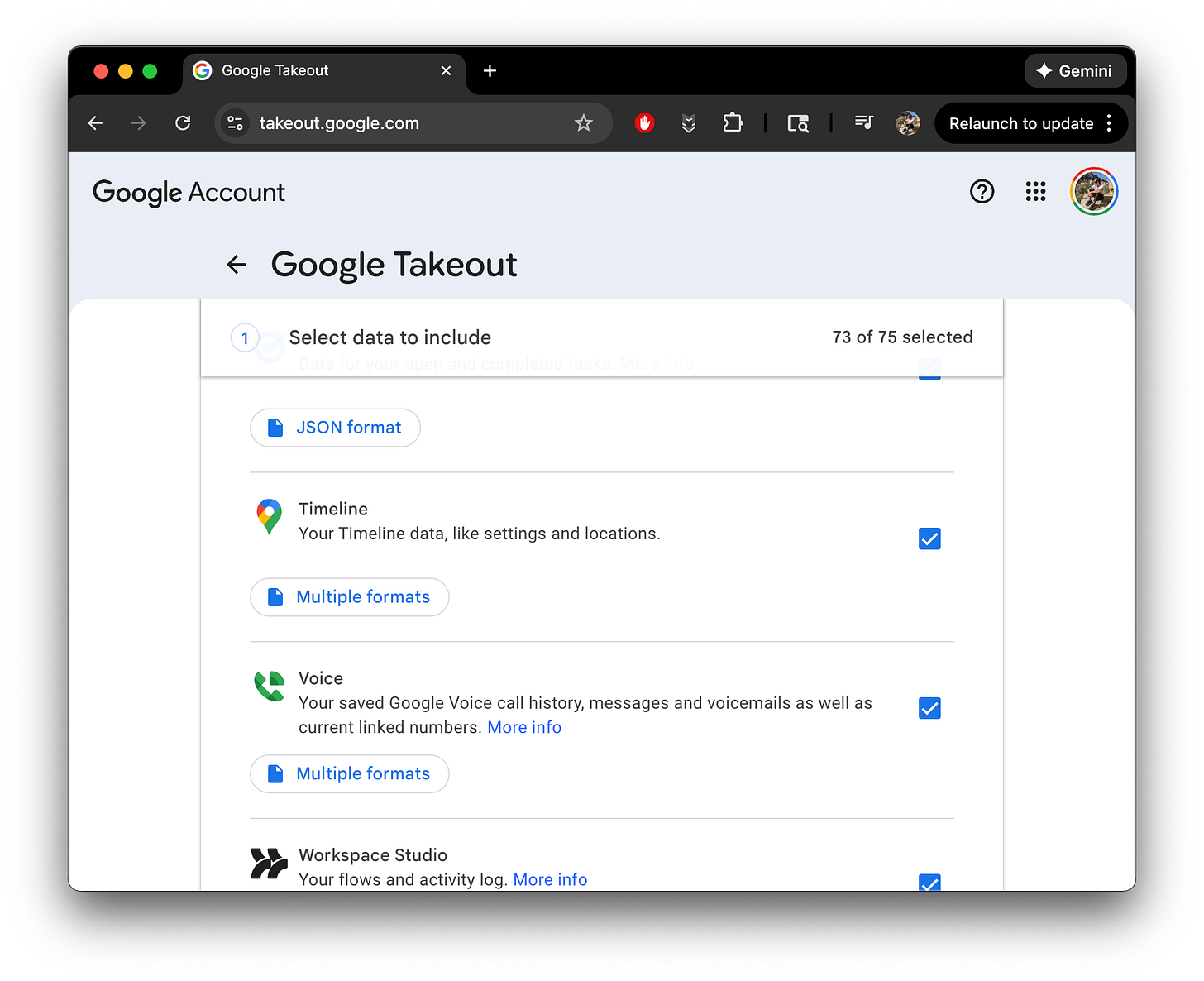Open the chevron badge extension icon
The width and height of the screenshot is (1204, 981).
tap(688, 123)
